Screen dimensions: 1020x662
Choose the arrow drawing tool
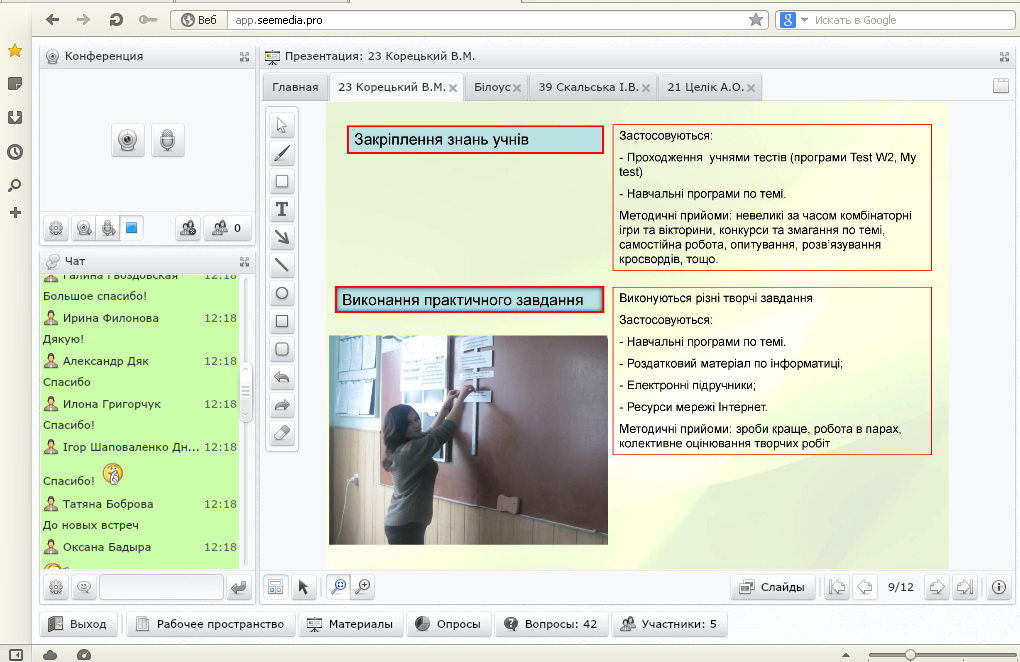[282, 237]
